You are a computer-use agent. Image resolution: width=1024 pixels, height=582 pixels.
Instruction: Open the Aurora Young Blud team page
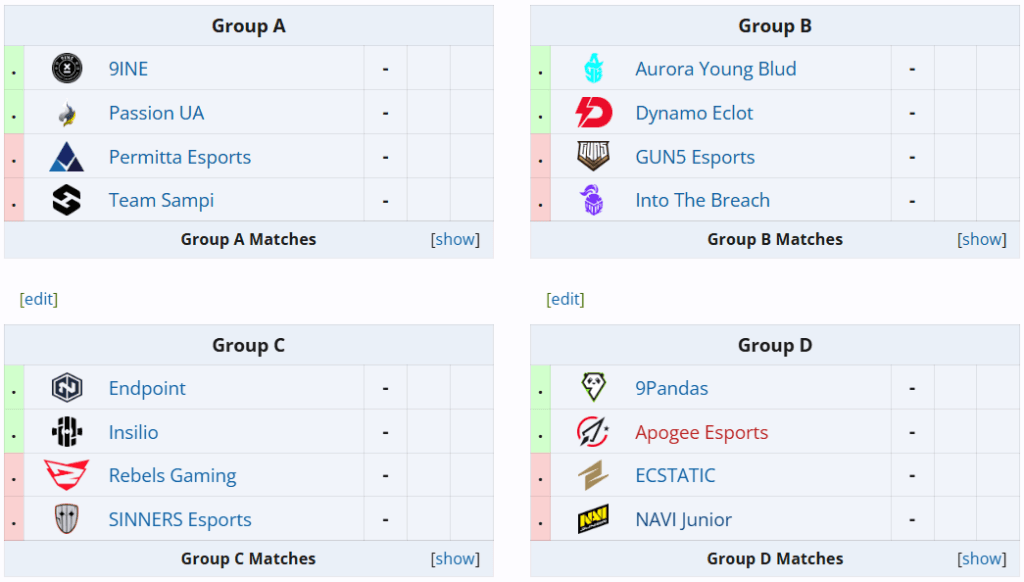[716, 69]
